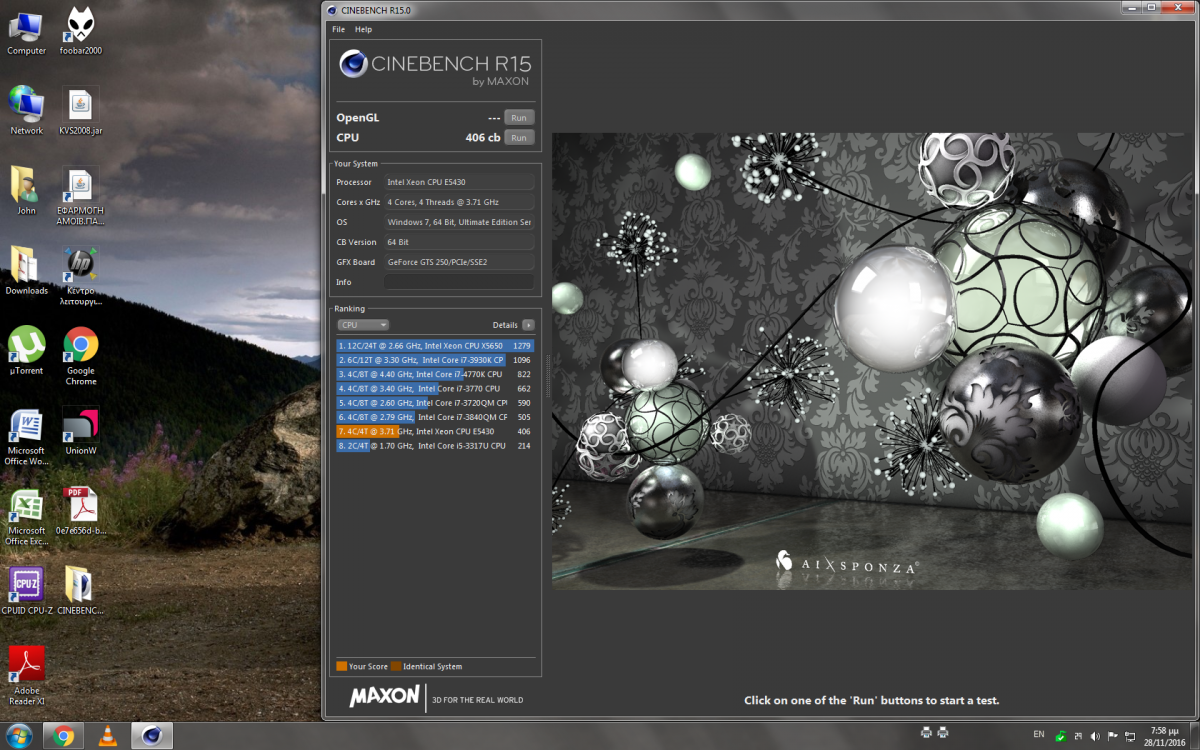Screen dimensions: 1200x750
Task: Click the MAXON logo at bottom
Action: pos(384,697)
